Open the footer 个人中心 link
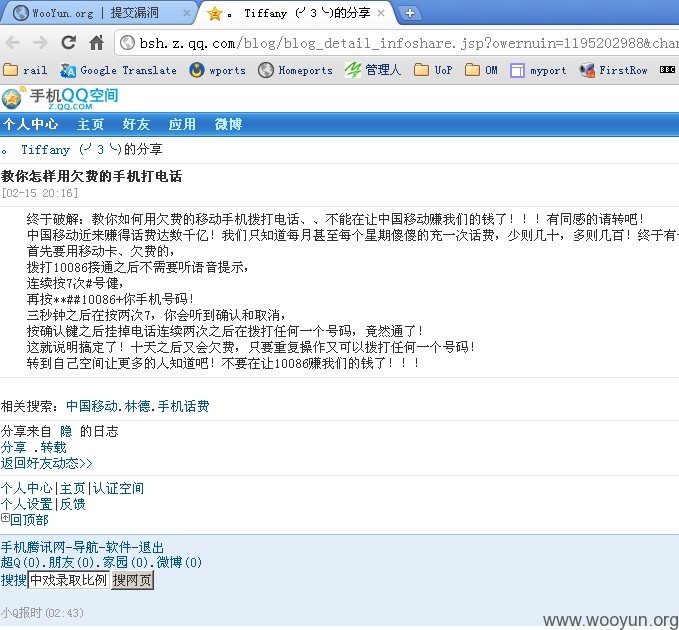Viewport: 679px width, 630px height. coord(26,488)
